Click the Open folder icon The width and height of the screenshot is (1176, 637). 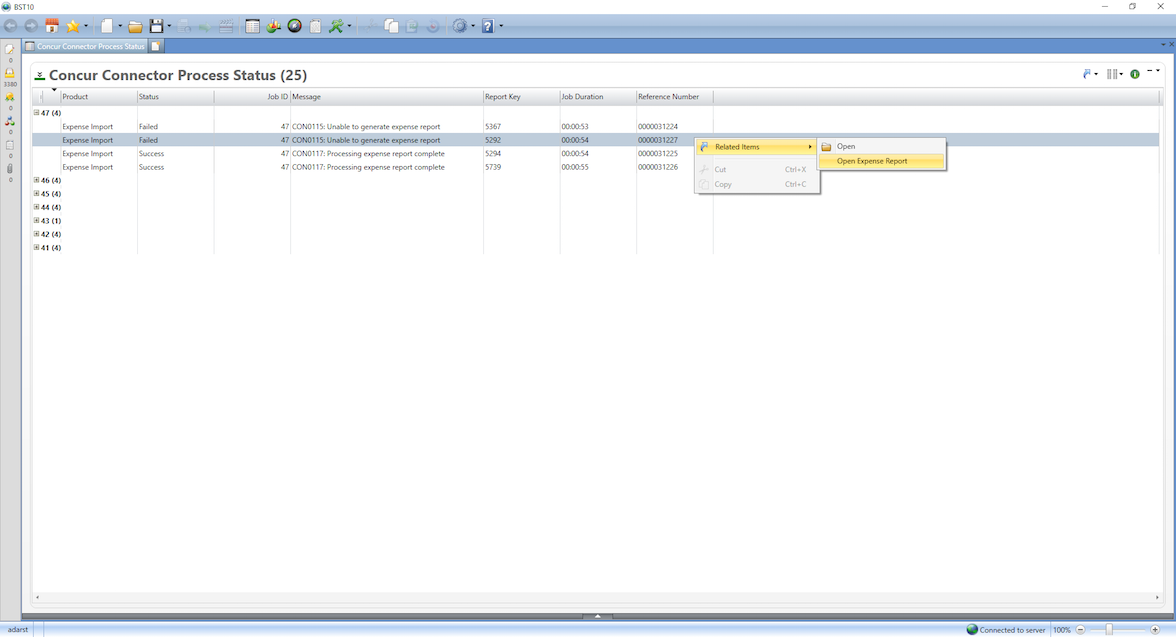coord(135,26)
